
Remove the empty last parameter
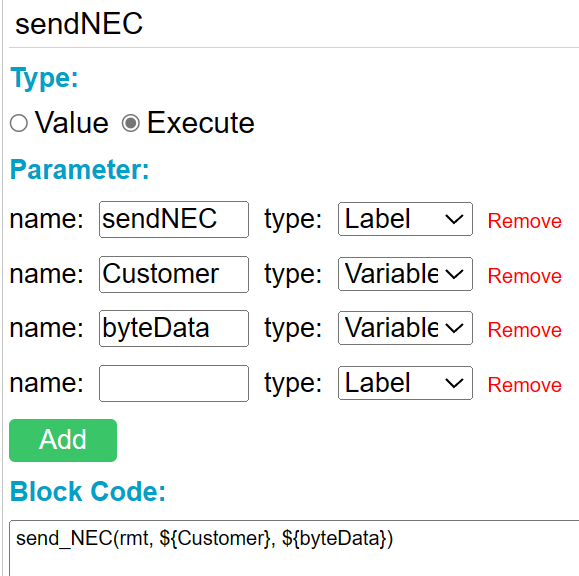pos(524,385)
